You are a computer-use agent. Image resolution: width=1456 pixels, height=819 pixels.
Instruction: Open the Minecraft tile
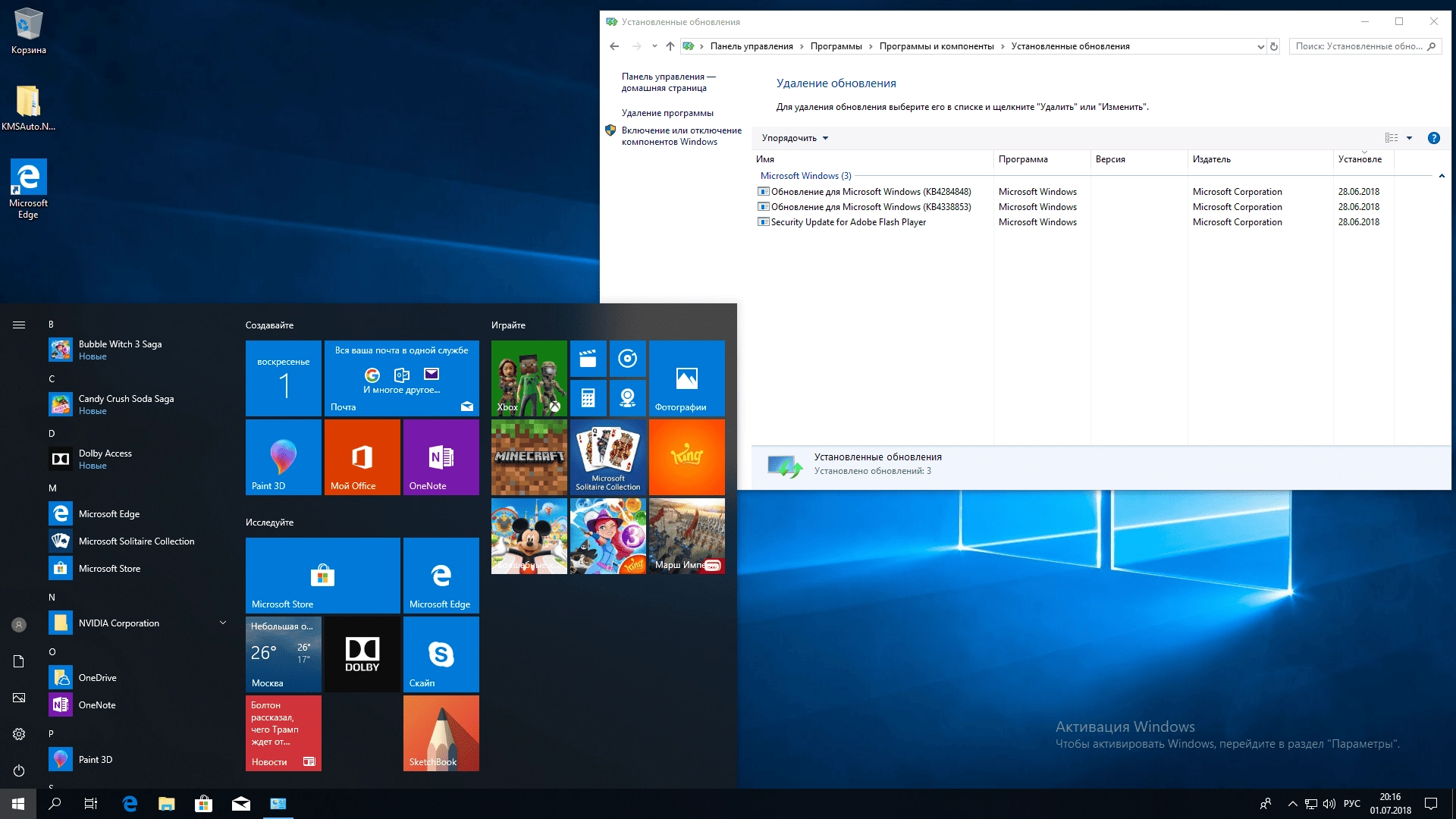coord(529,457)
